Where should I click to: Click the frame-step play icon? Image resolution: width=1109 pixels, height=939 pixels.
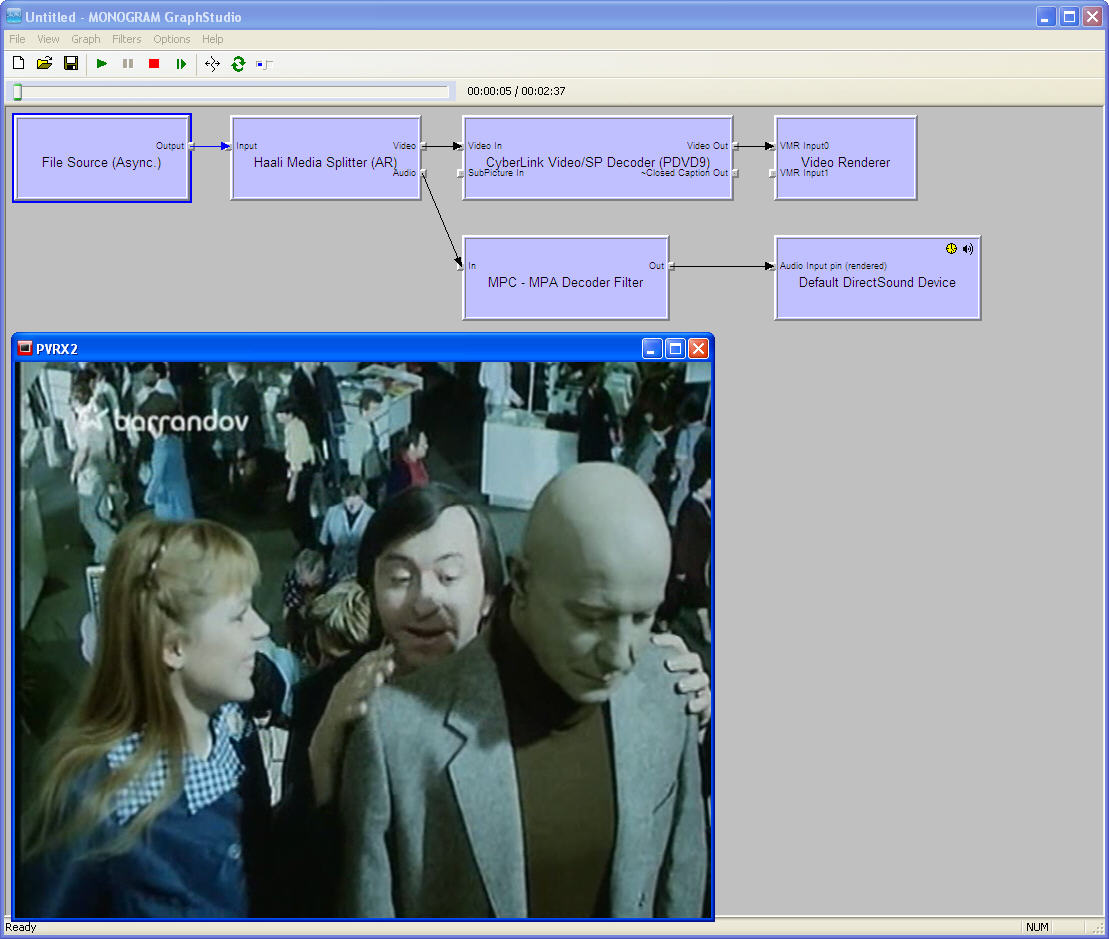click(x=181, y=64)
